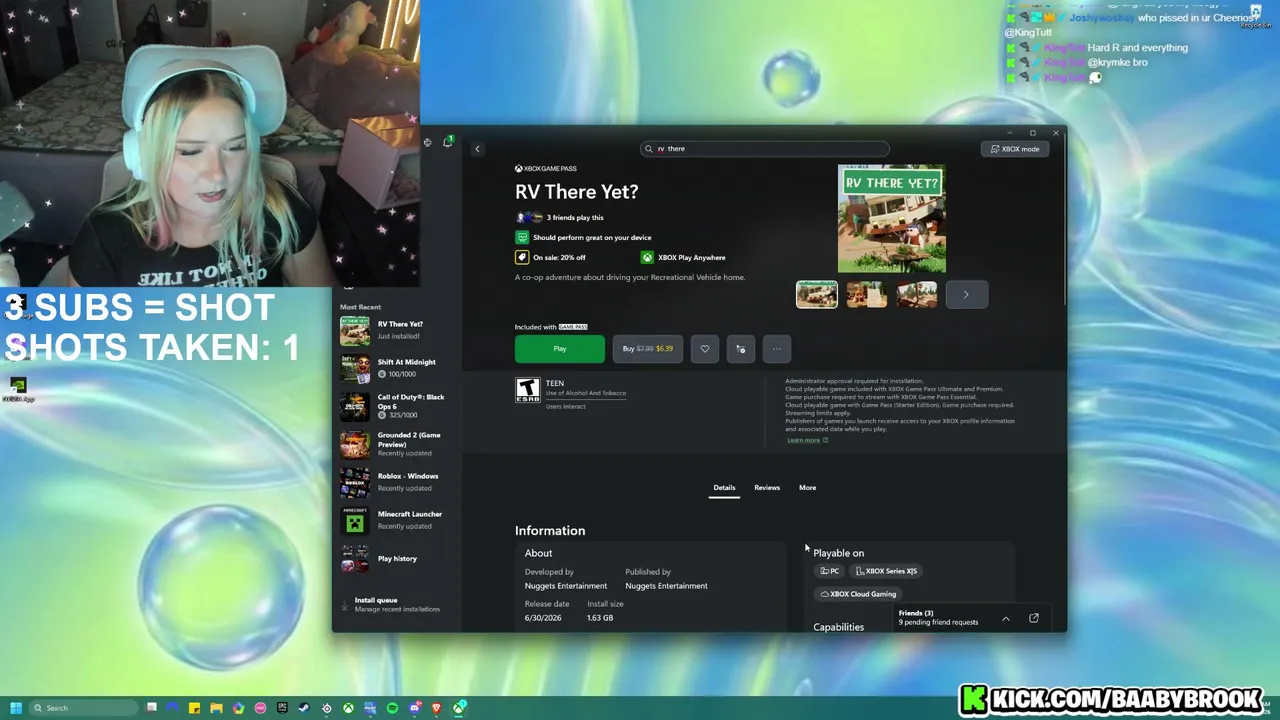1280x720 pixels.
Task: Switch to the Details tab
Action: point(724,488)
